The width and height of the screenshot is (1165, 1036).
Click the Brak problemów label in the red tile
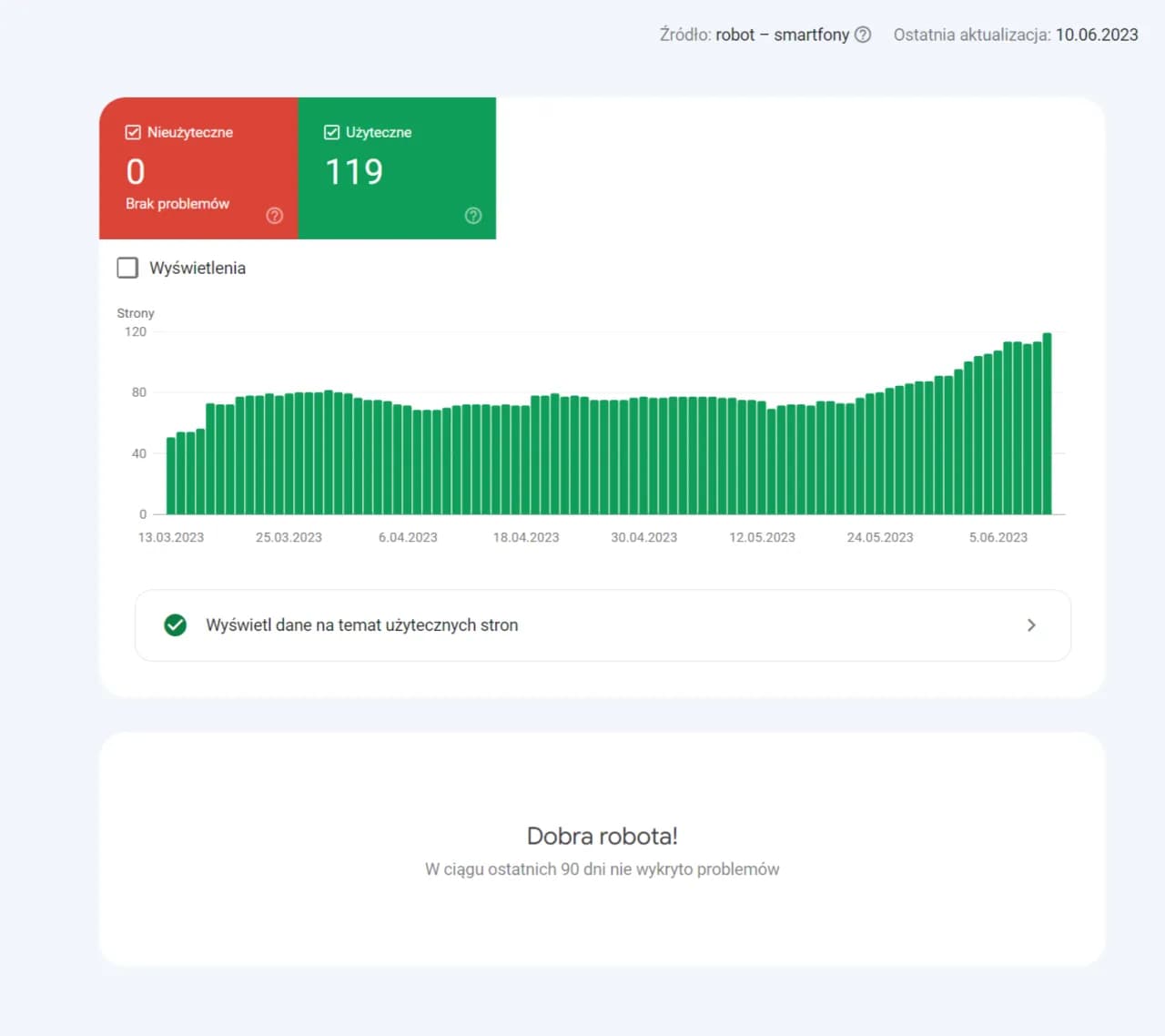(177, 204)
